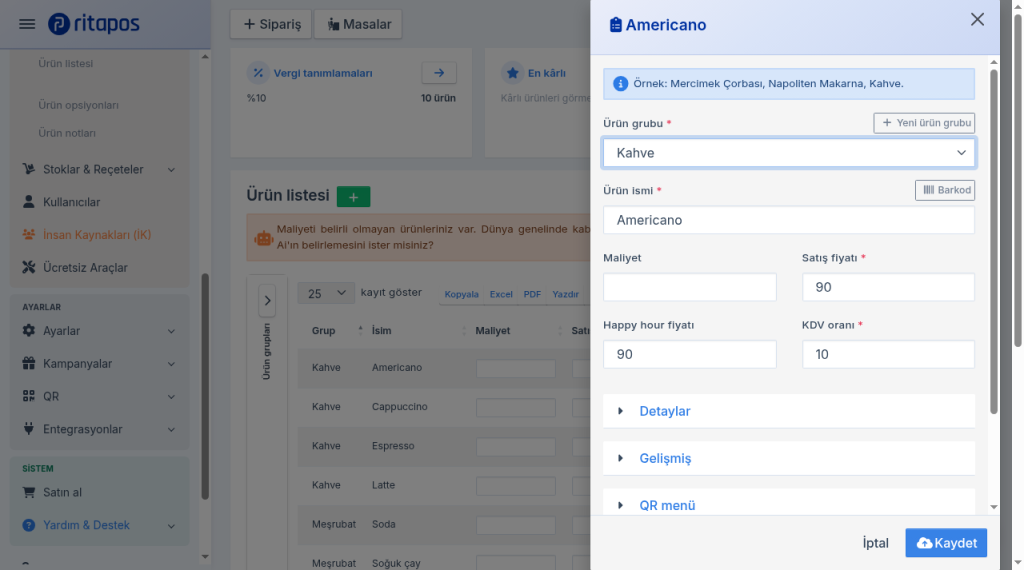
Task: Click Kaydet to save product
Action: (946, 543)
